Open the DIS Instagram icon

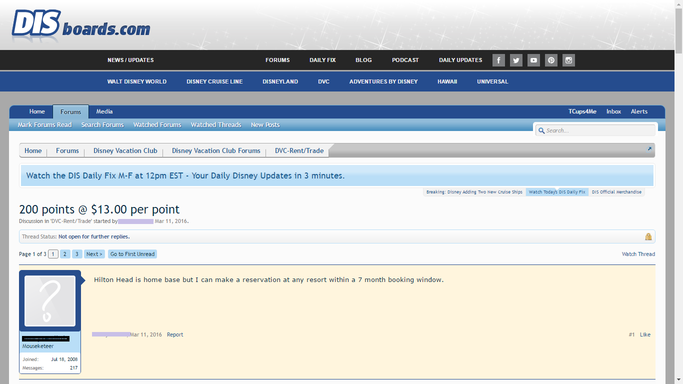pyautogui.click(x=568, y=60)
